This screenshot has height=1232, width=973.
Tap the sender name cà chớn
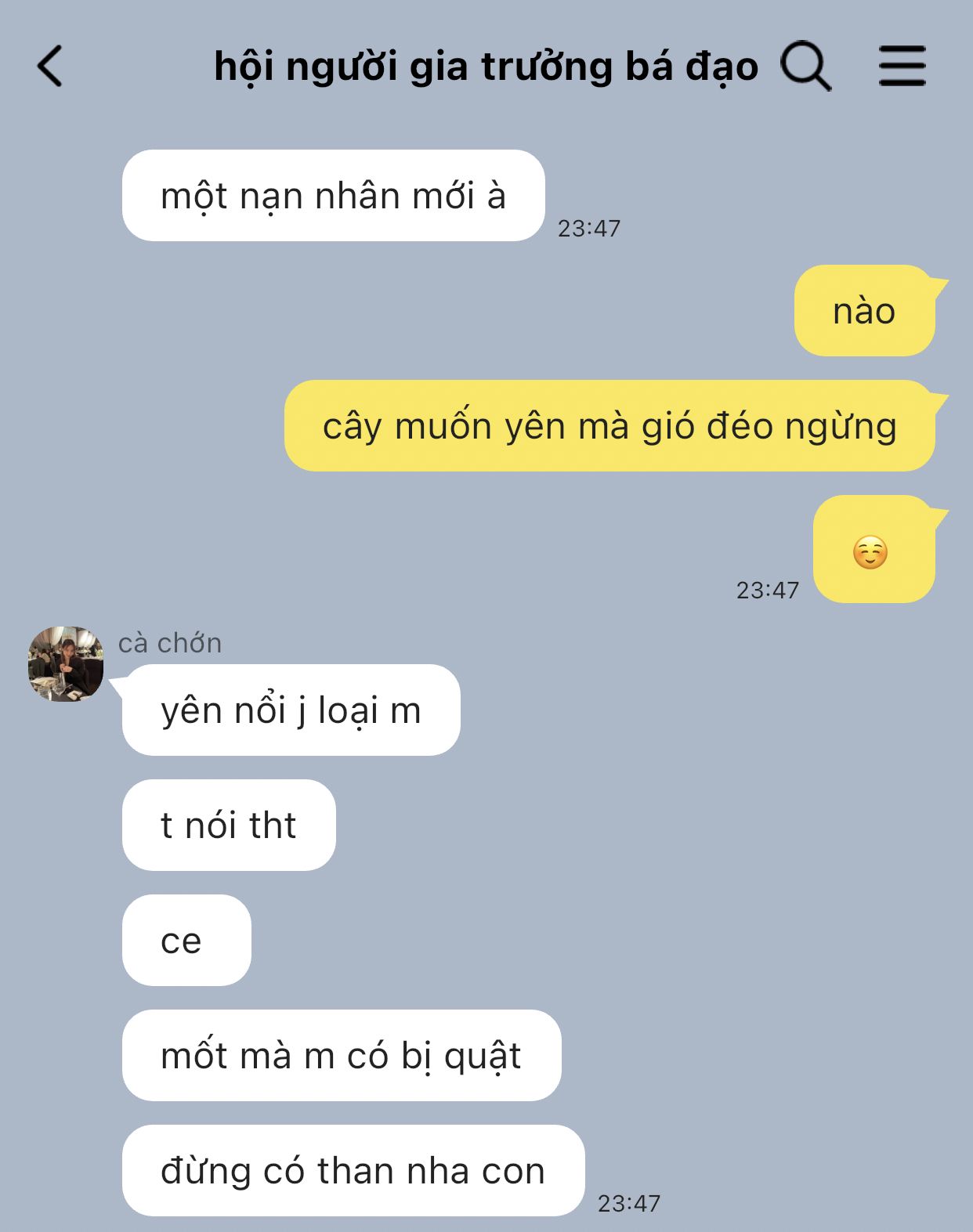tap(170, 643)
